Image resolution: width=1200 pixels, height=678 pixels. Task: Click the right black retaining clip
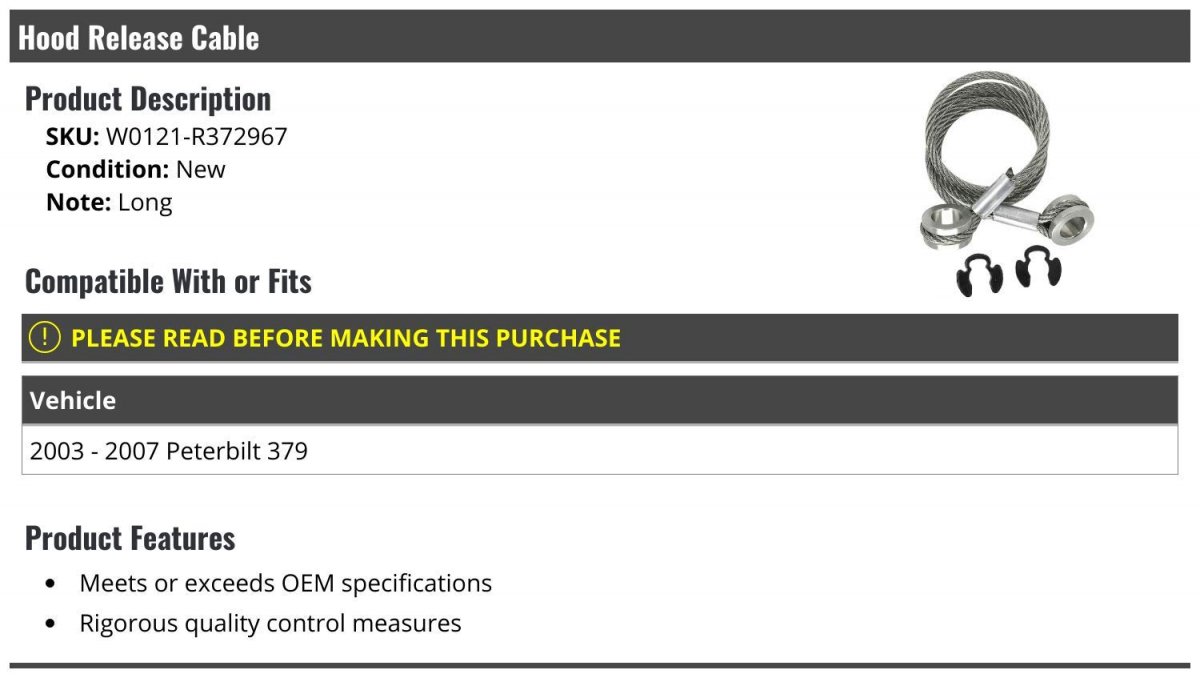tap(1039, 267)
